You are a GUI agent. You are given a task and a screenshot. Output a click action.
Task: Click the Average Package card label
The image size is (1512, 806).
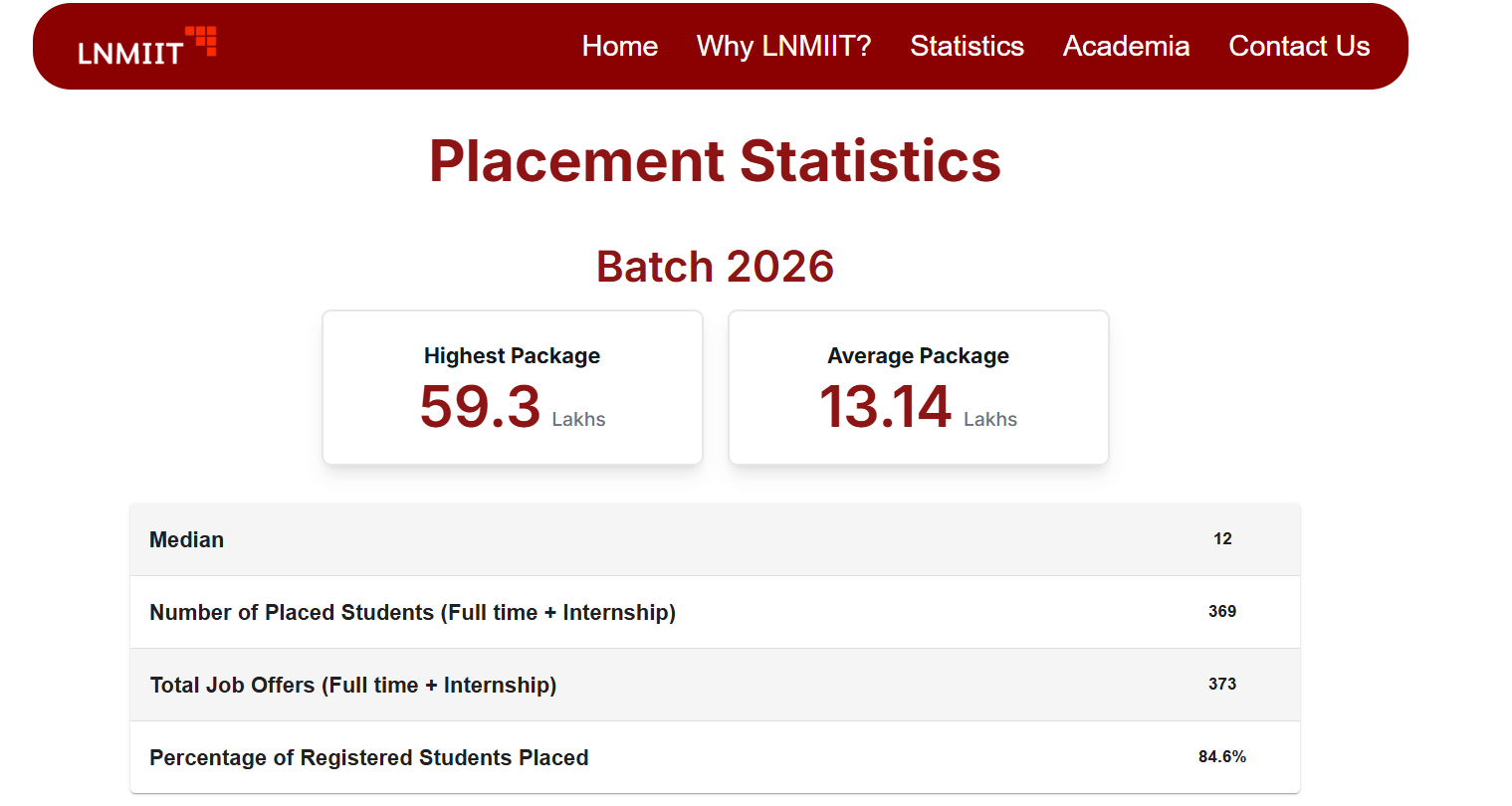[x=918, y=356]
